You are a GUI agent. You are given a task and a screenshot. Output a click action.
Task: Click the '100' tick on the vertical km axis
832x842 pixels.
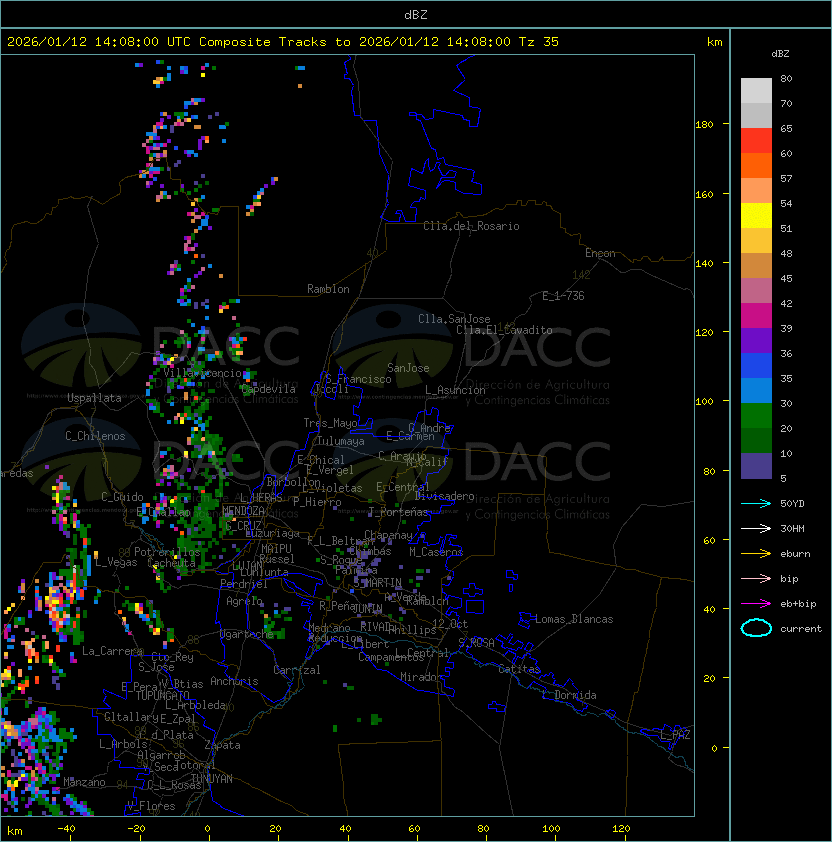[x=704, y=401]
